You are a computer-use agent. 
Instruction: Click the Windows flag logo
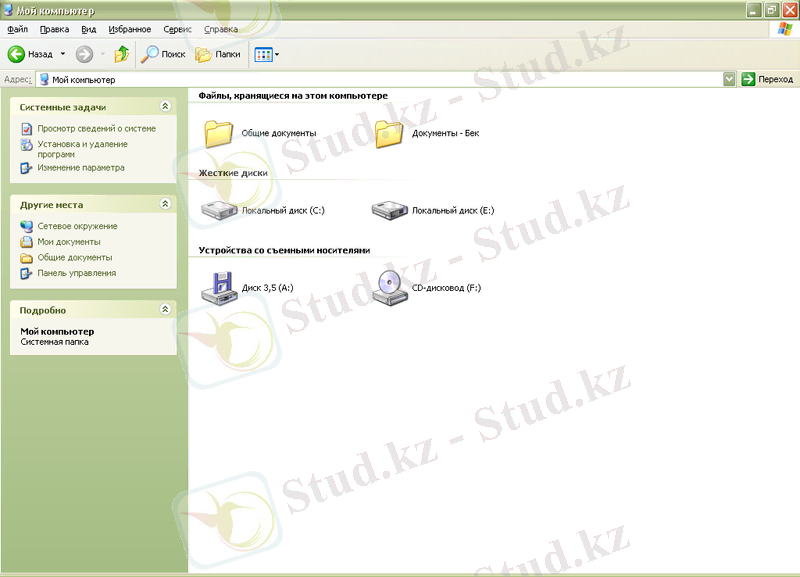click(785, 29)
